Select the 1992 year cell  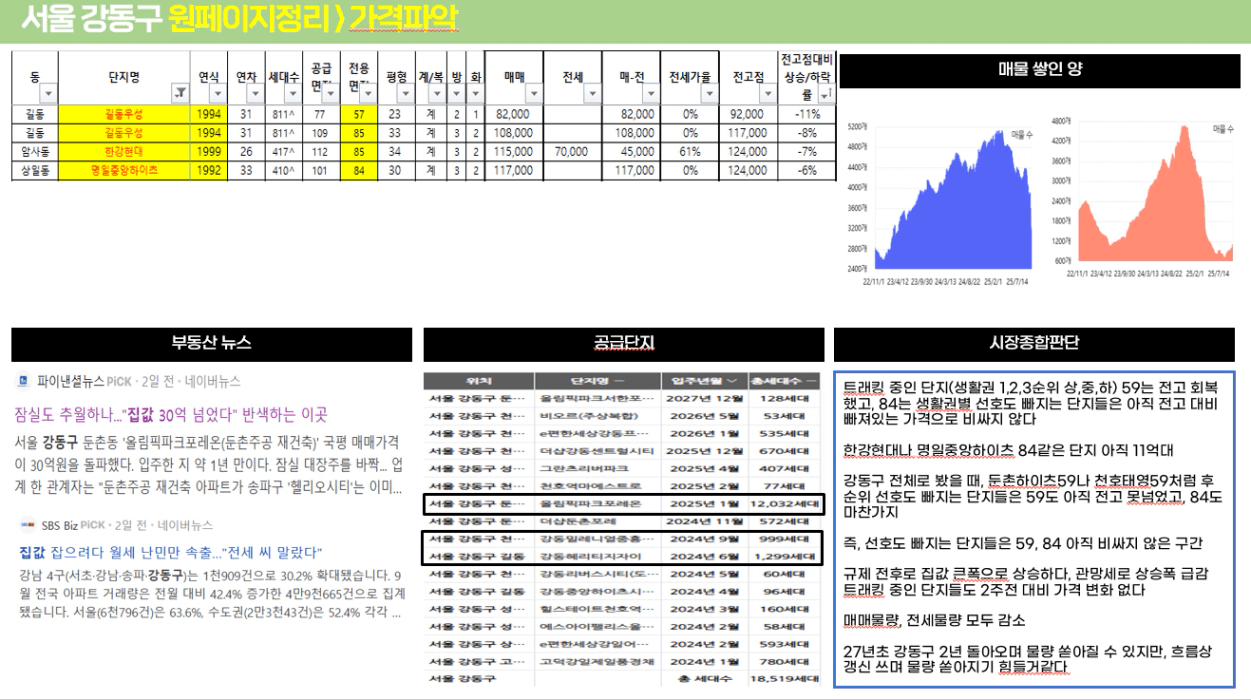click(x=209, y=171)
